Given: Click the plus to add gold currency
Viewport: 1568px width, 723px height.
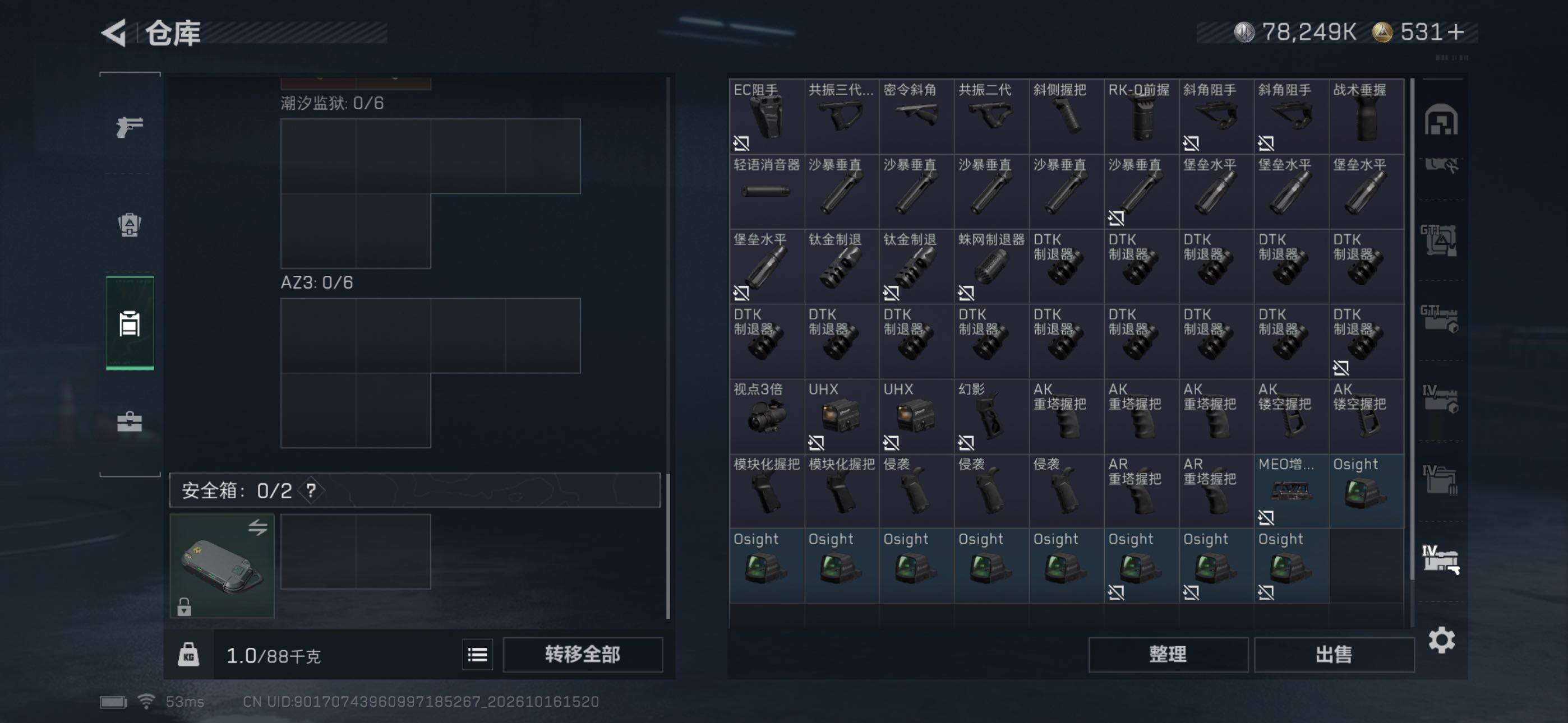Looking at the screenshot, I should click(x=1456, y=31).
